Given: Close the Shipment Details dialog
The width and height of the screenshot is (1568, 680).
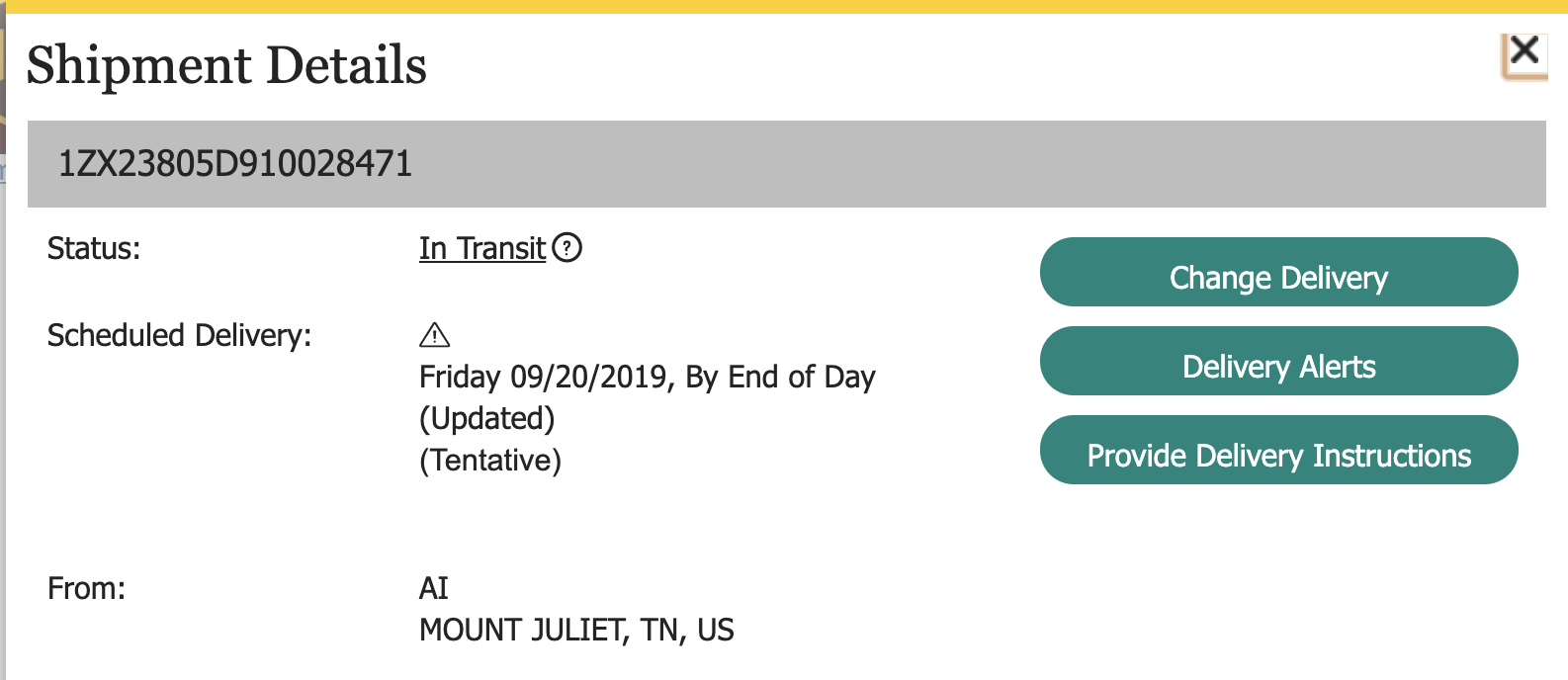Looking at the screenshot, I should click(x=1524, y=51).
